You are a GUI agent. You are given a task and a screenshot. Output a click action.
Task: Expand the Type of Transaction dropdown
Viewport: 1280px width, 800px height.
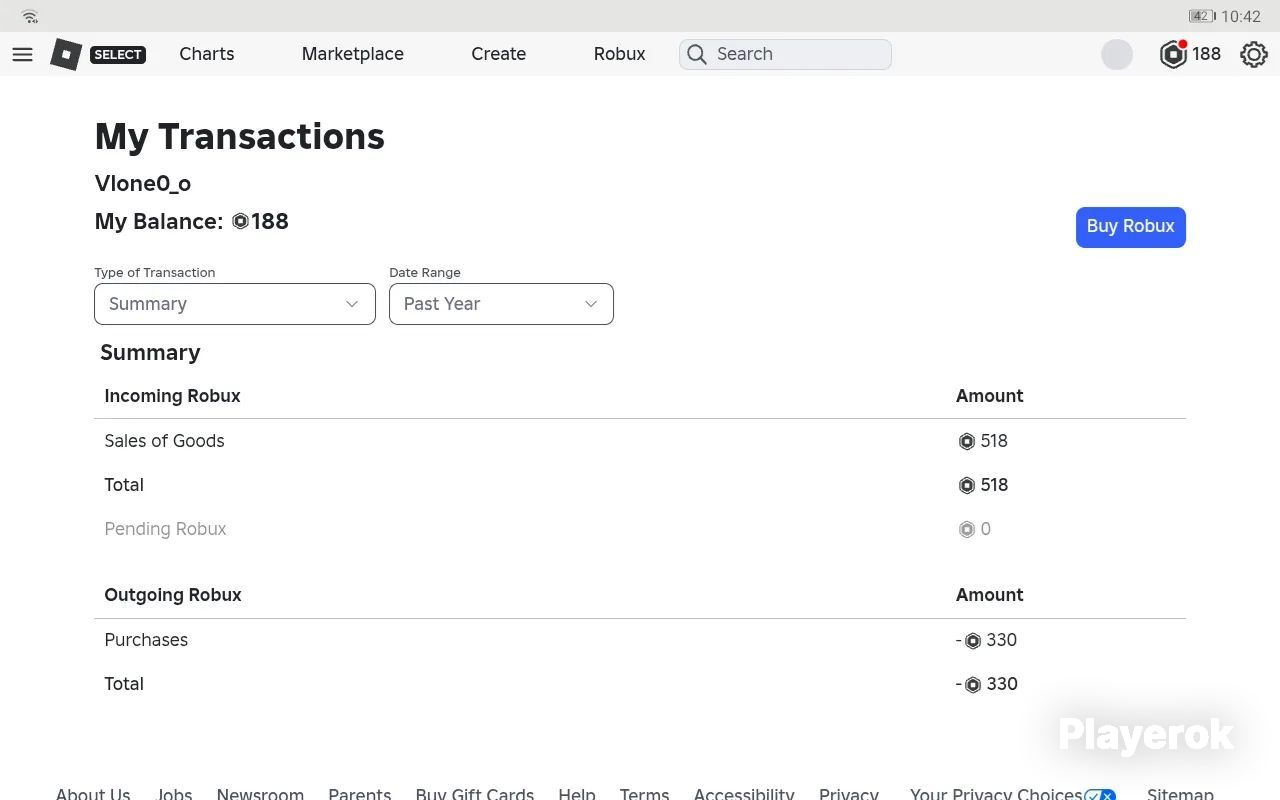click(235, 304)
